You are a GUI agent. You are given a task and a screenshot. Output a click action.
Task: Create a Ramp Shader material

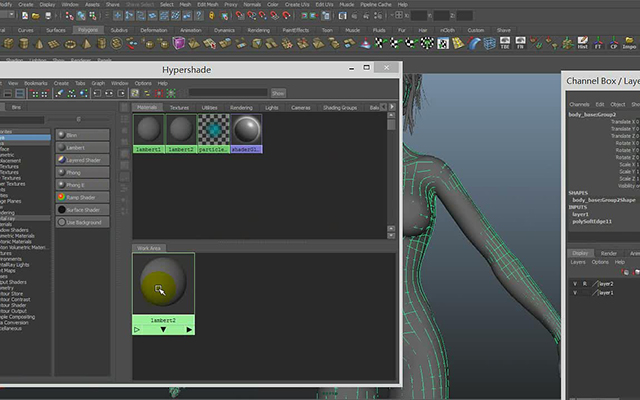point(82,197)
